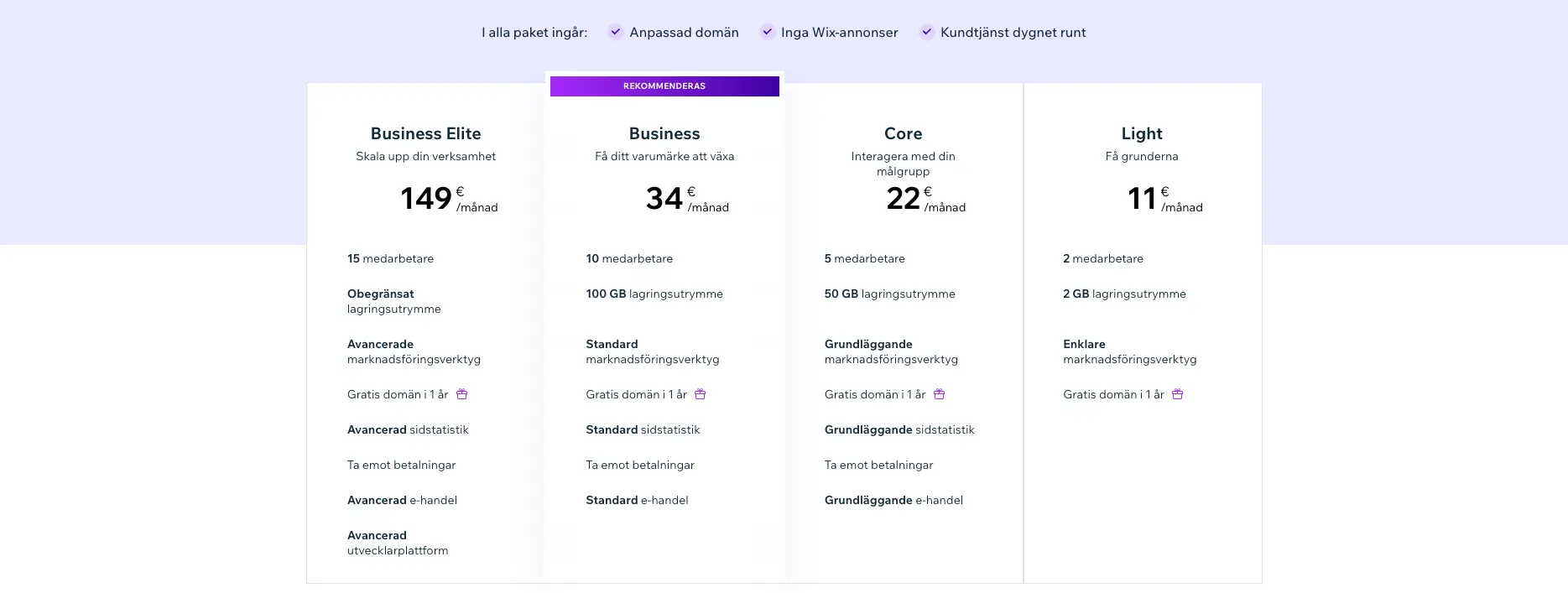1568x593 pixels.
Task: Click the 11 € price
Action: [x=1164, y=199]
